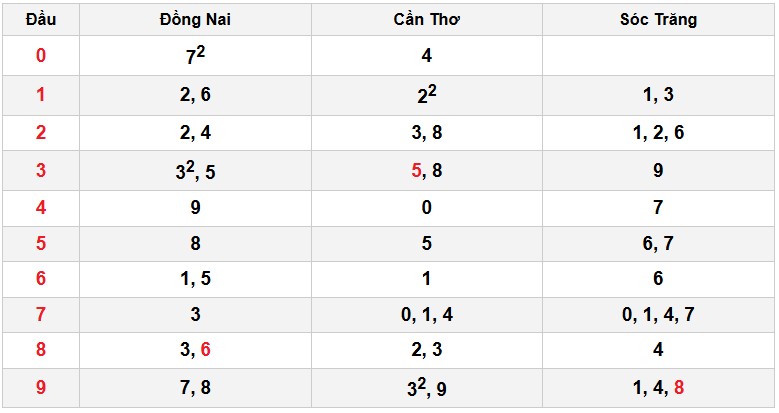Image resolution: width=779 pixels, height=413 pixels.
Task: Click Đồng Nai cell in row 3
Action: 195,171
